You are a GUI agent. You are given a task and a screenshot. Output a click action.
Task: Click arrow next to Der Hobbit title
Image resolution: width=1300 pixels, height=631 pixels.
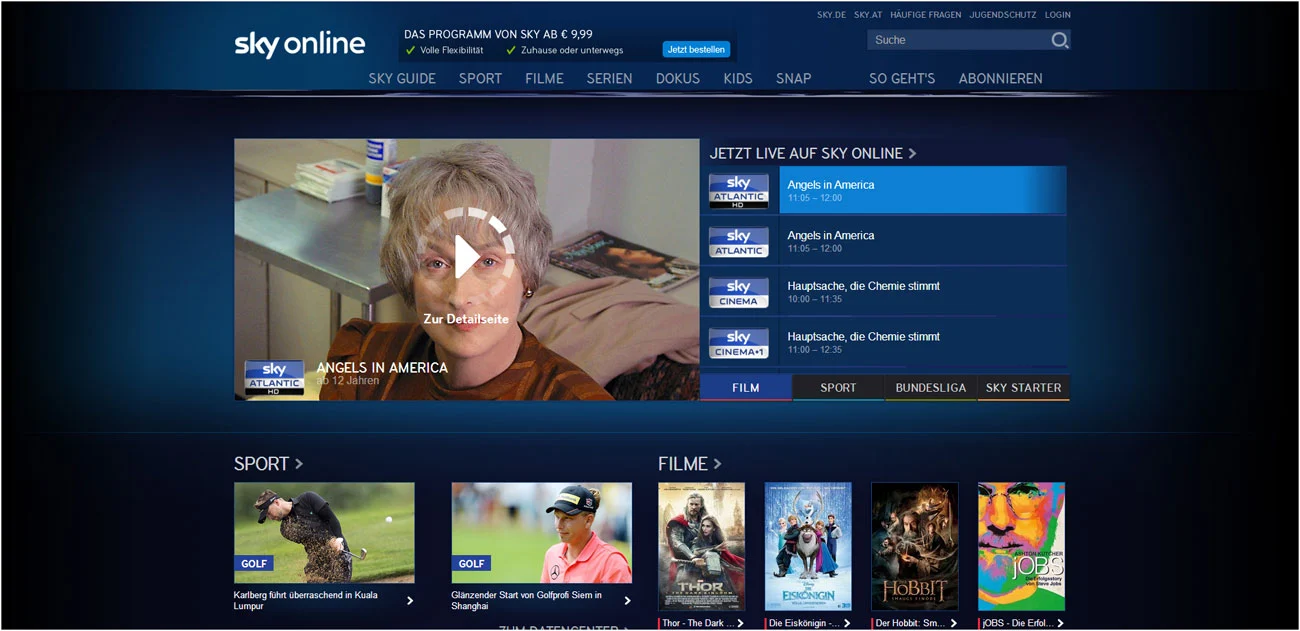point(953,623)
